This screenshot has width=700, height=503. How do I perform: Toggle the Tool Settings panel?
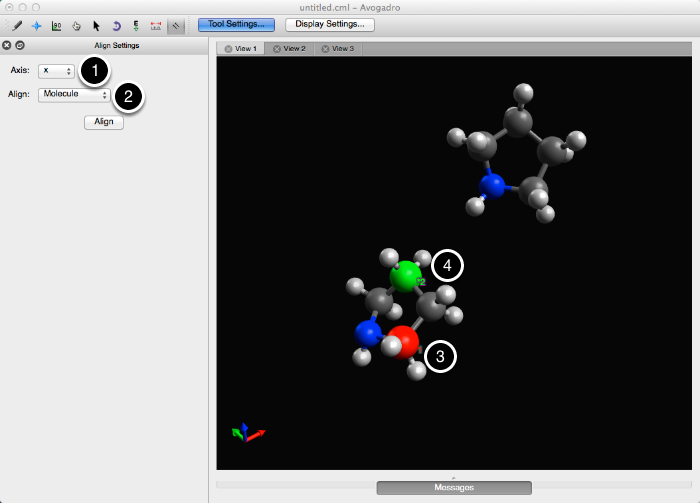(x=236, y=24)
